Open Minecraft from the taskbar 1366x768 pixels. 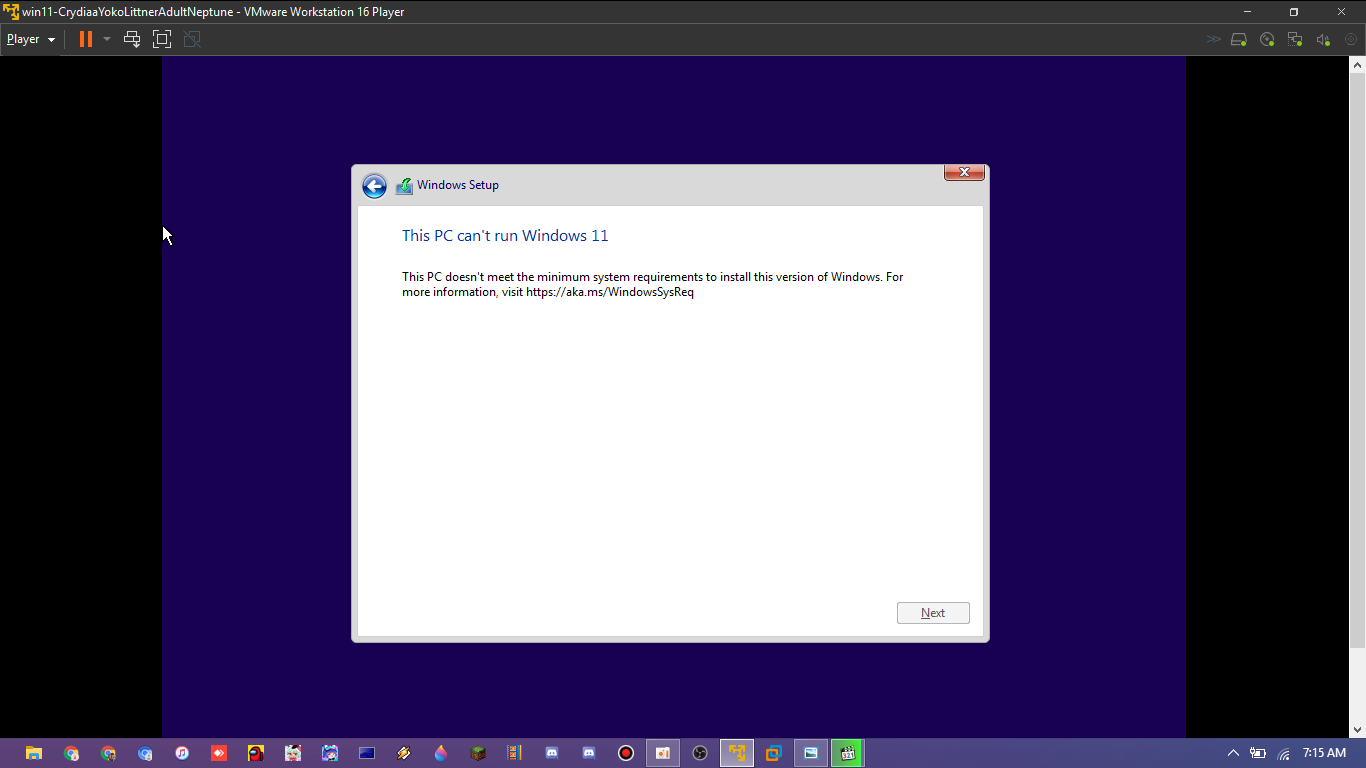point(478,753)
